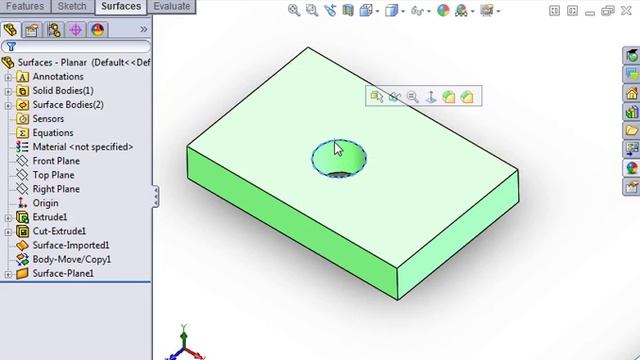Open the Evaluate tab

click(171, 7)
